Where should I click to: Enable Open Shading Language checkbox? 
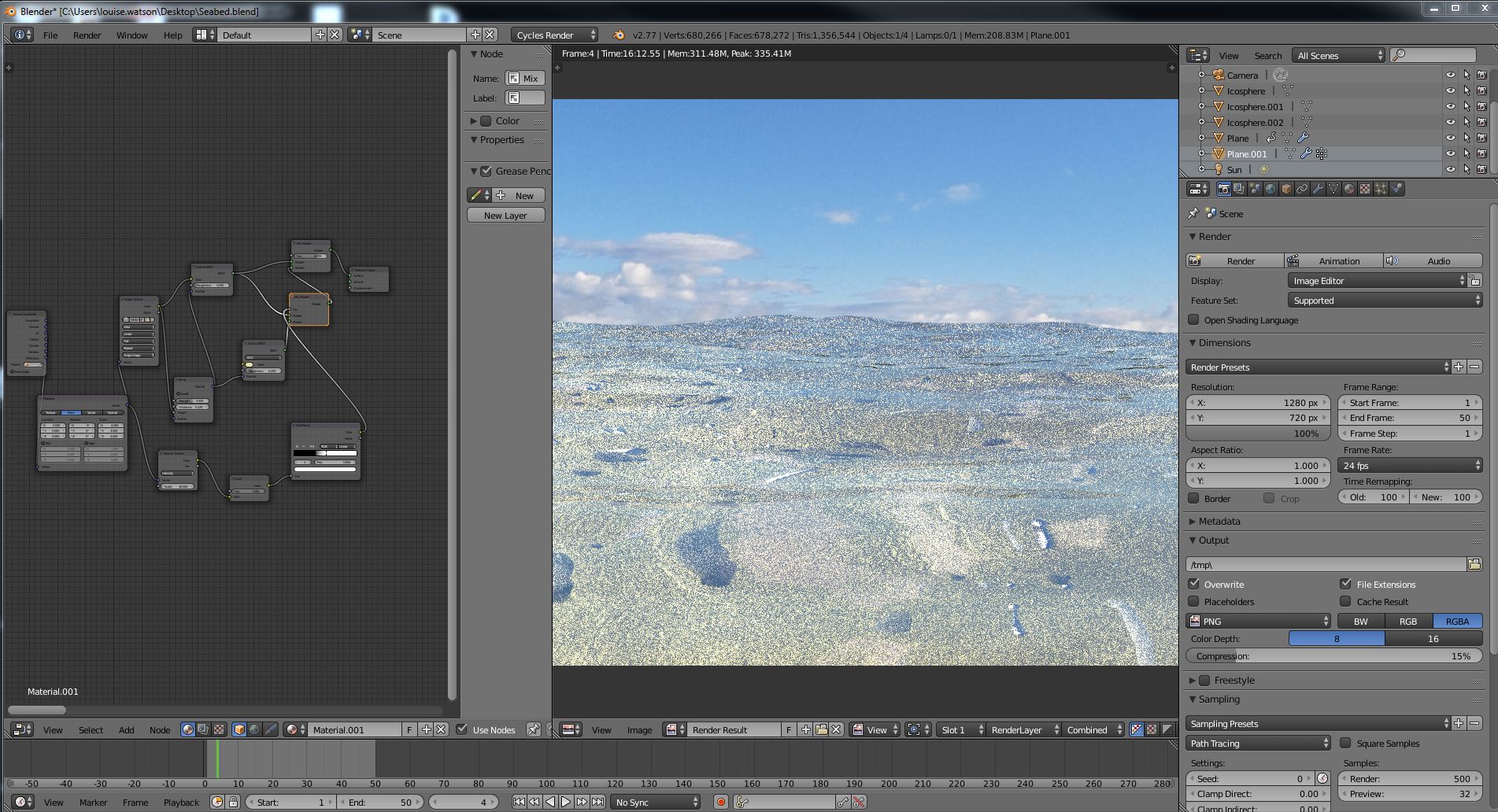point(1193,319)
